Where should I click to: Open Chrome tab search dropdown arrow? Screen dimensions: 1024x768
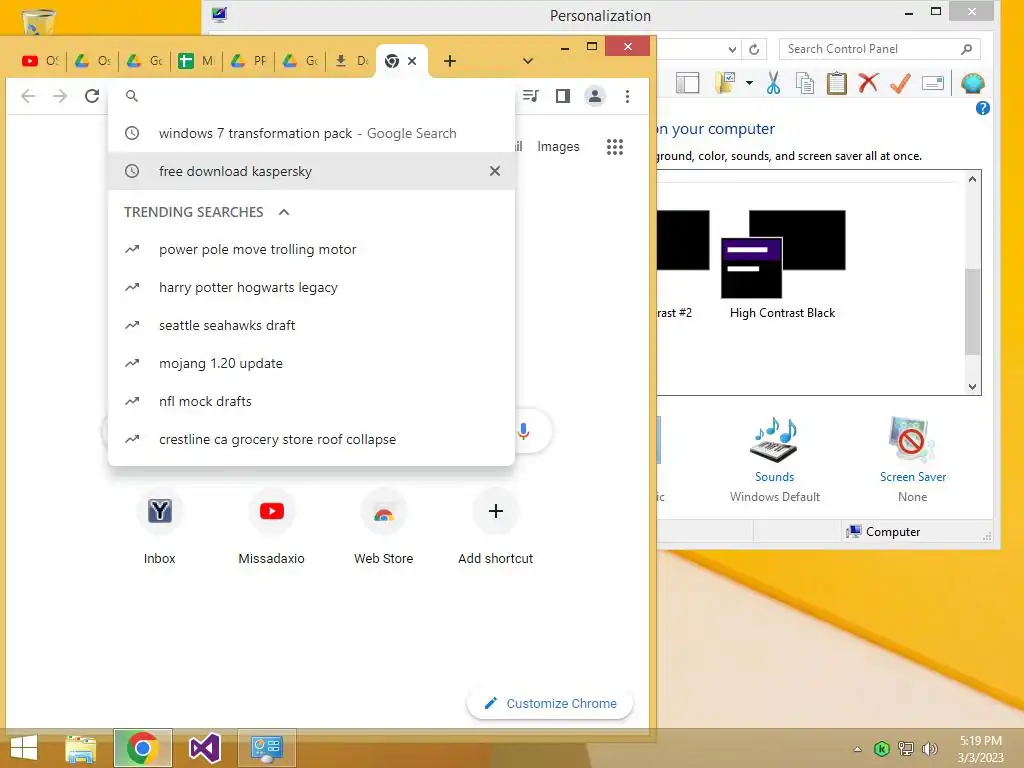[x=528, y=61]
